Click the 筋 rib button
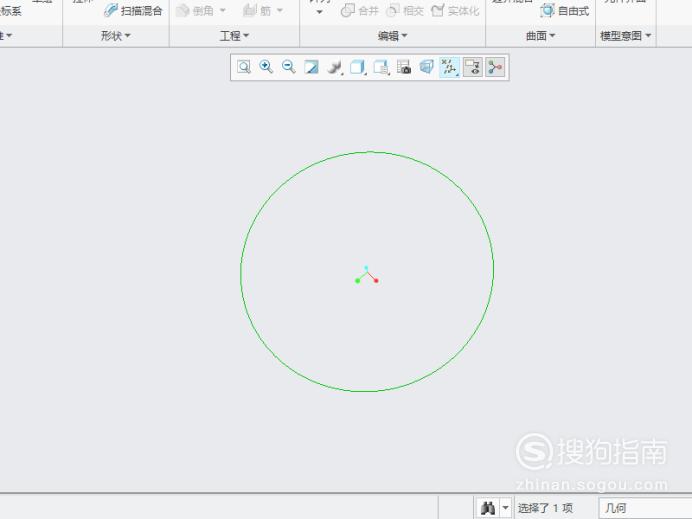 coord(257,11)
